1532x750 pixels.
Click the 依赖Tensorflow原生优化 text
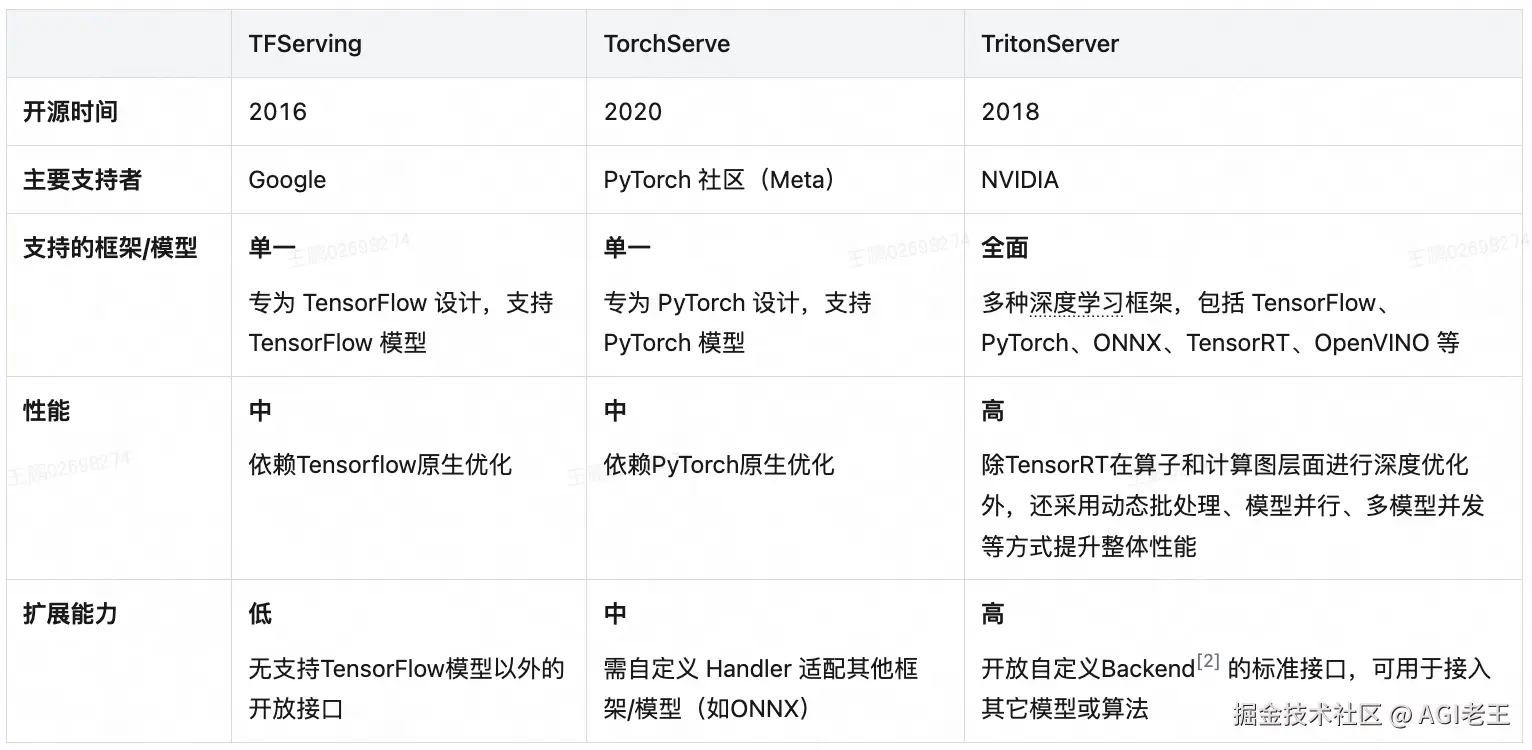tap(380, 465)
